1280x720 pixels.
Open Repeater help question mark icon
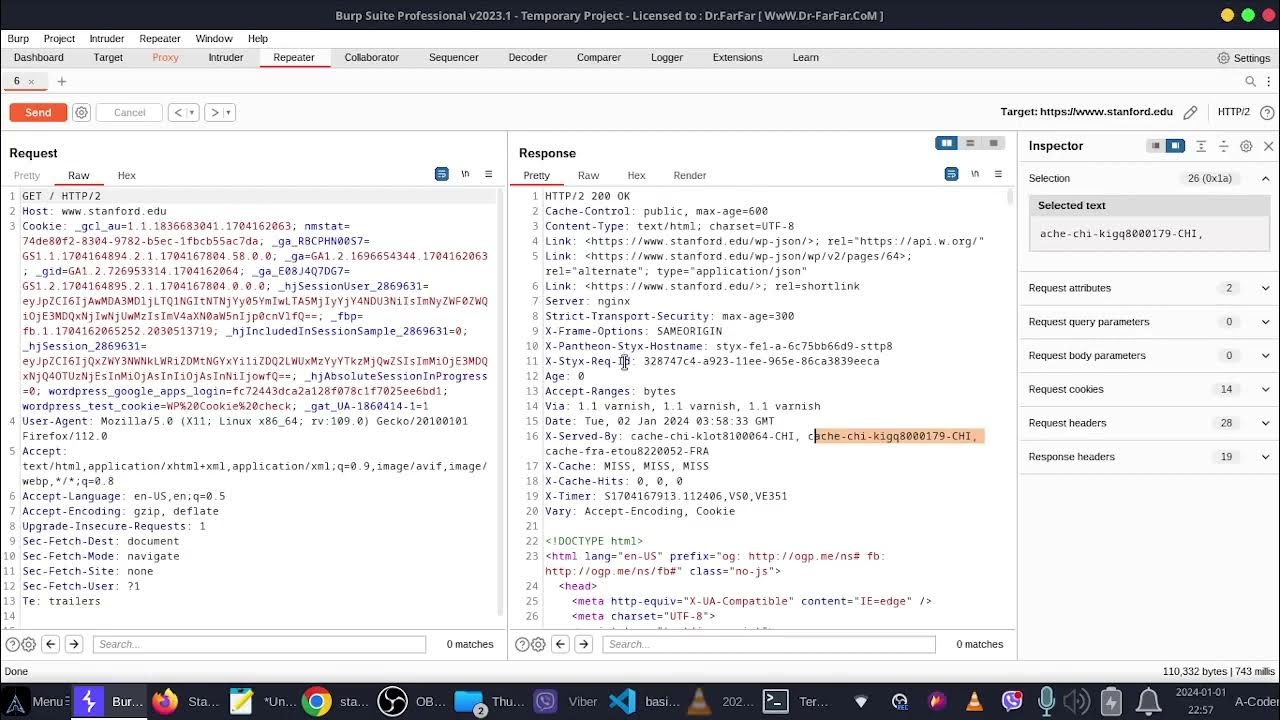[1267, 112]
